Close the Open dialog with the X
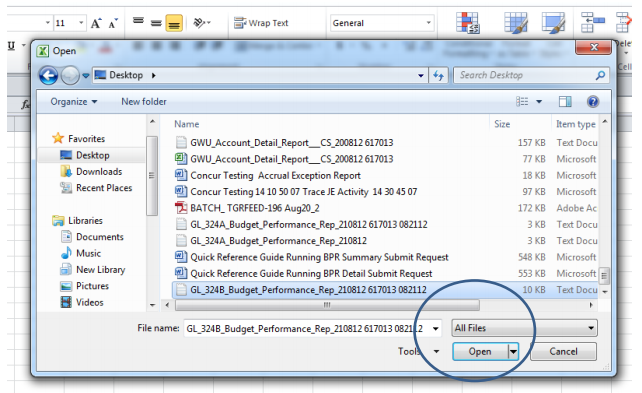 594,47
